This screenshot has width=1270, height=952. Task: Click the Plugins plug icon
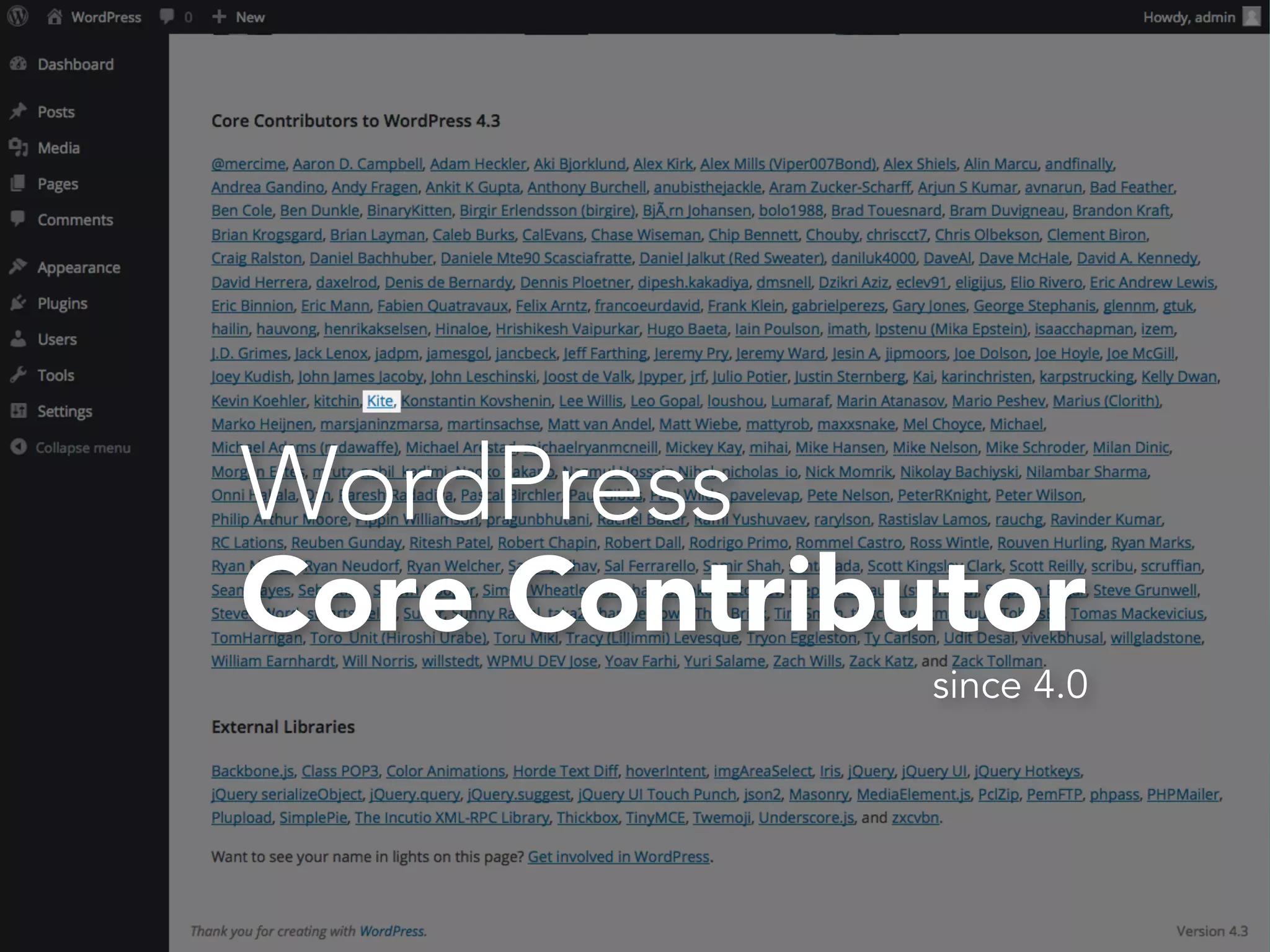[x=19, y=302]
